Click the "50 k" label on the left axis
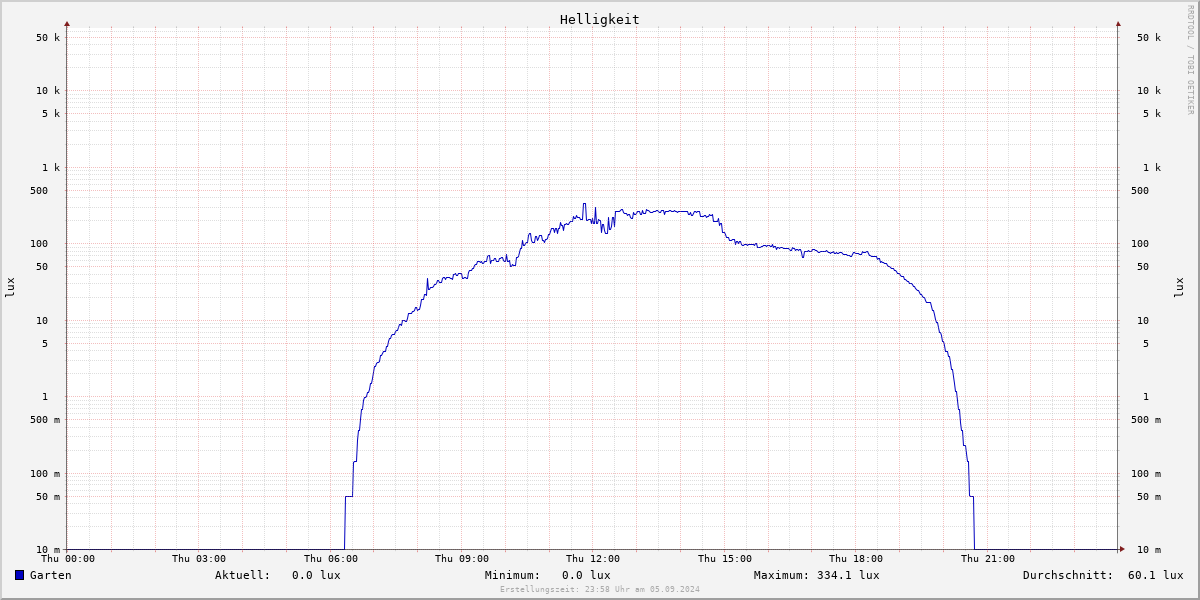 (48, 38)
